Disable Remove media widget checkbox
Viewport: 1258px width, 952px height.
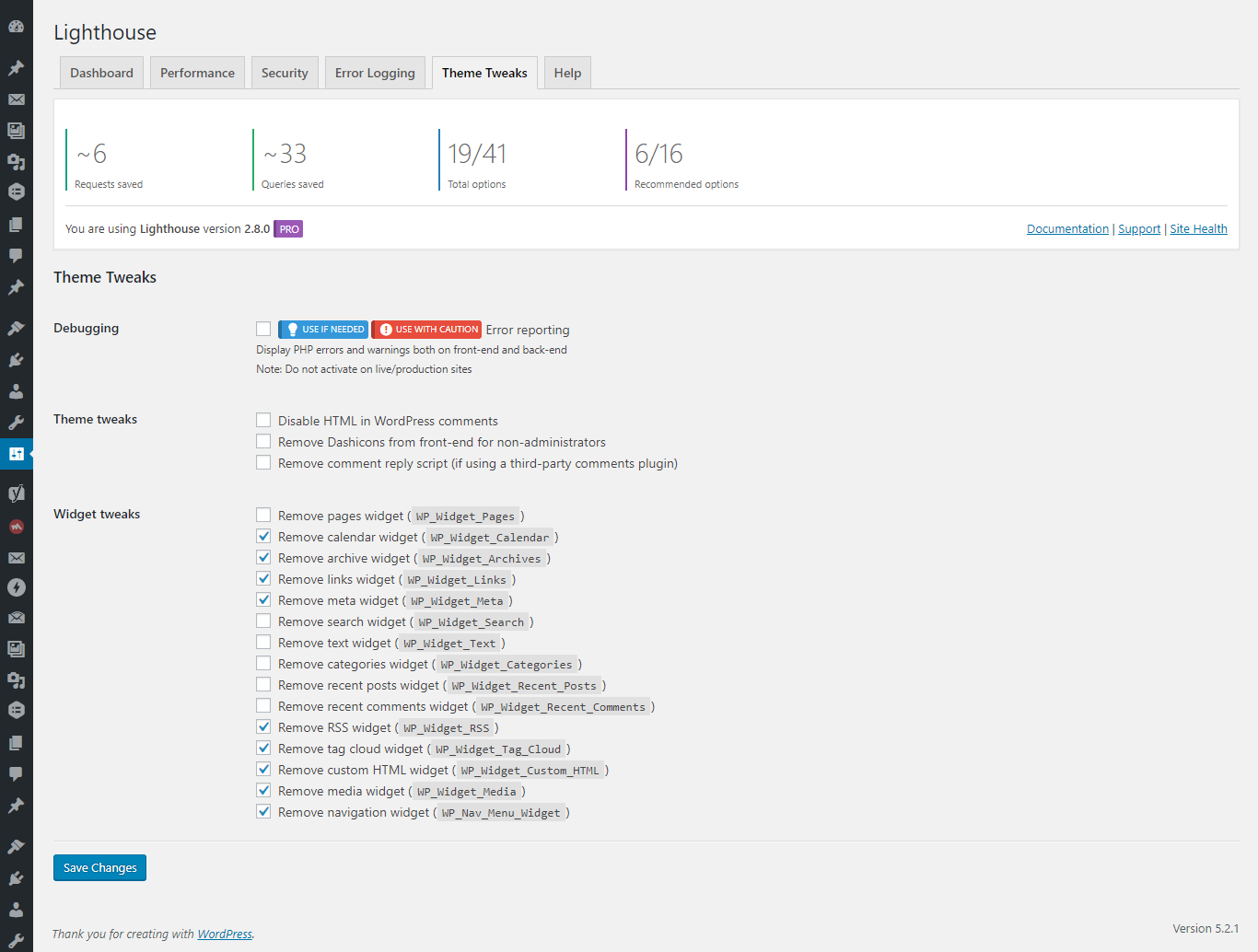tap(263, 790)
